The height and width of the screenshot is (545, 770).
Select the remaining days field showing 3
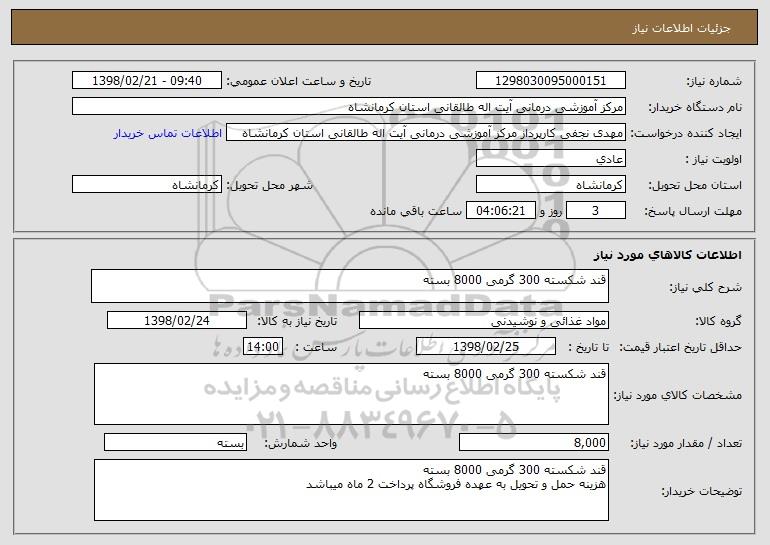(x=596, y=211)
